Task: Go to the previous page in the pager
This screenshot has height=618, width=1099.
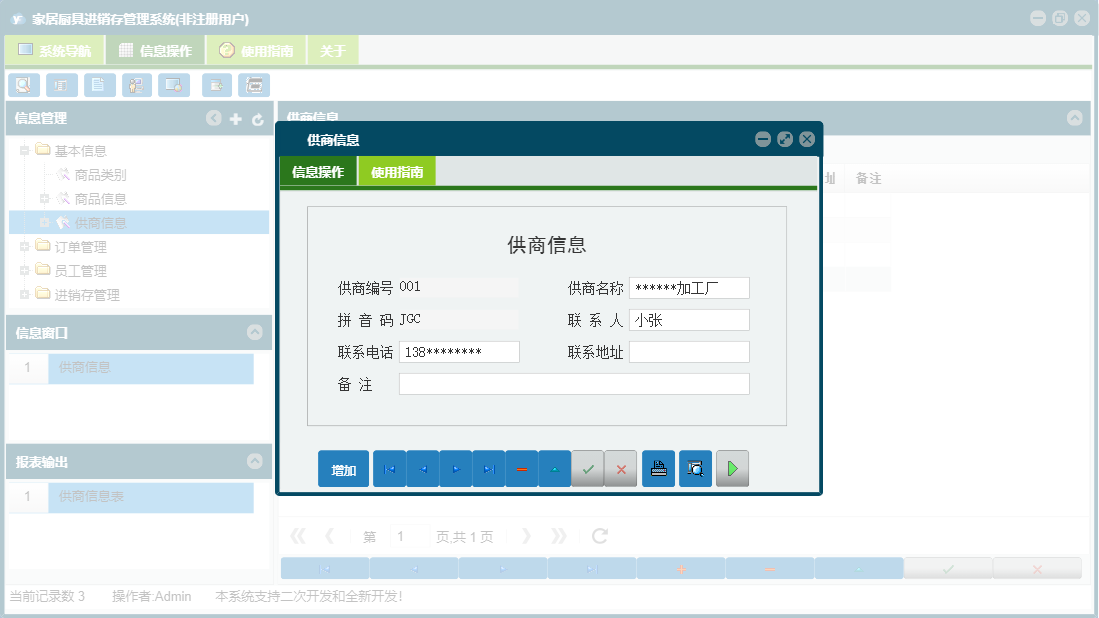Action: coord(329,536)
